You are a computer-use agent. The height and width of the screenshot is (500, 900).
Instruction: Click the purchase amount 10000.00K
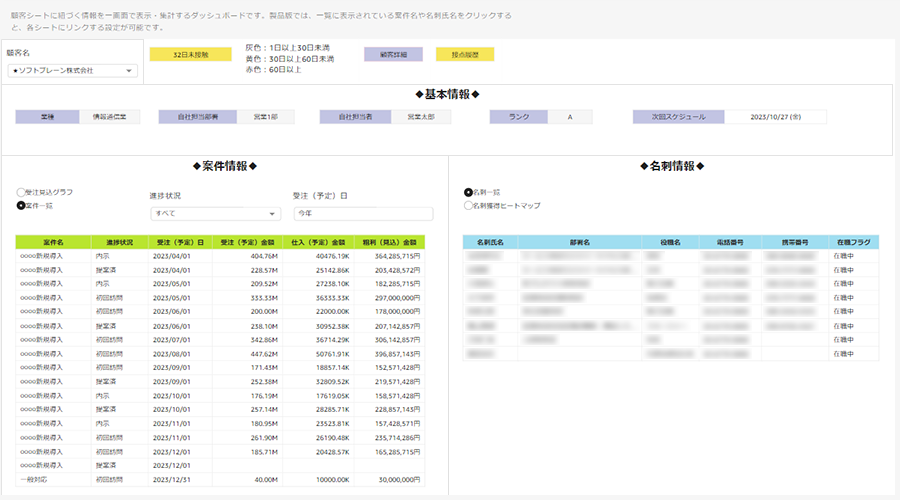point(332,479)
